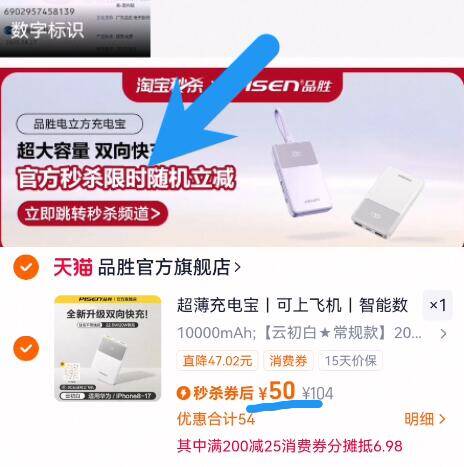The width and height of the screenshot is (464, 467).
Task: Click the chevron next to 品胜官方旗舰店
Action: point(237,267)
